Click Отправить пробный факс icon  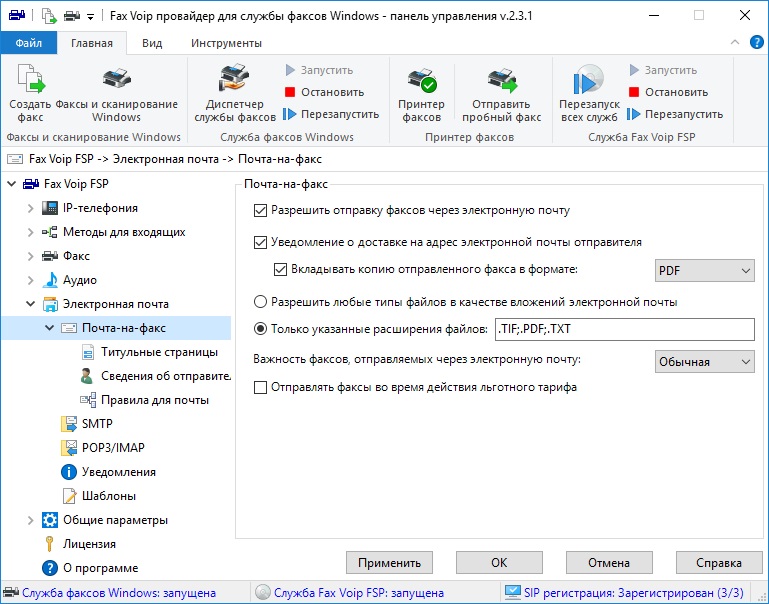click(501, 79)
